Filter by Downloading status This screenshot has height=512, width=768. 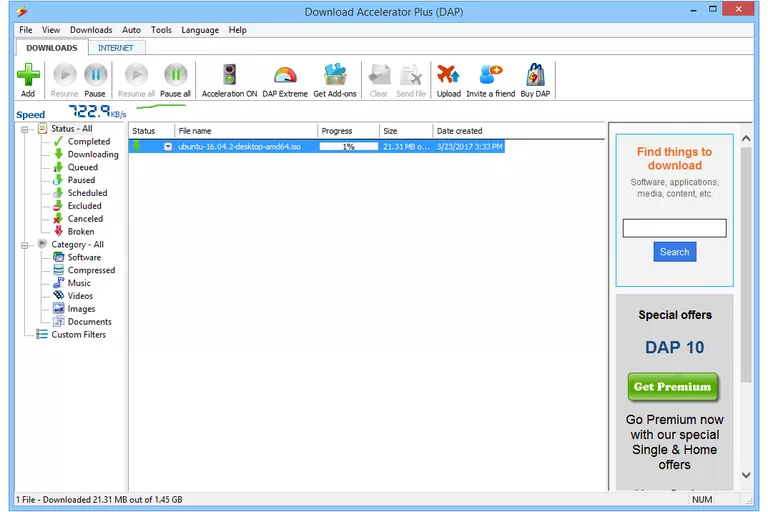tap(93, 154)
